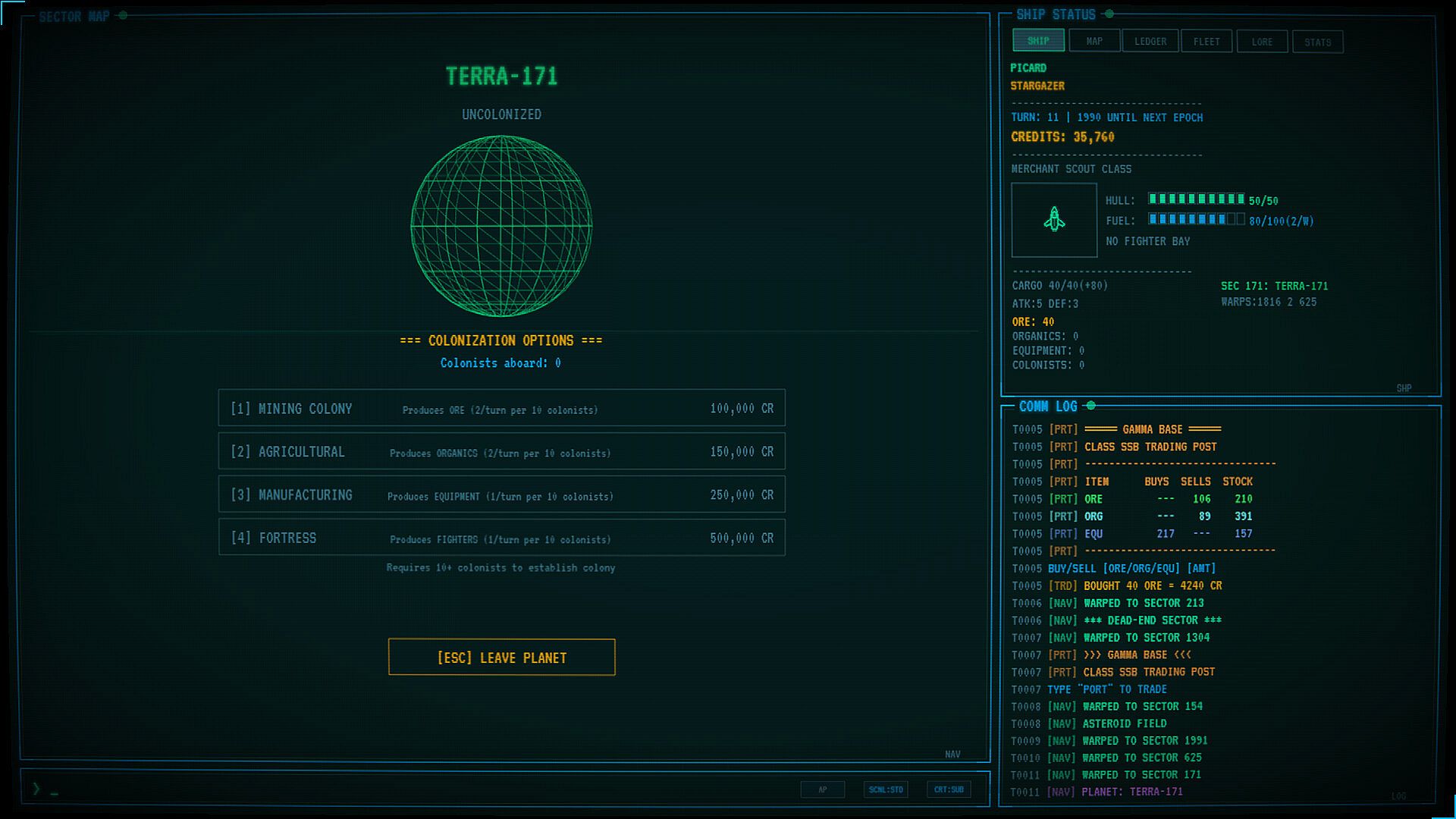The image size is (1456, 819).
Task: Click the wireframe planet globe
Action: tap(501, 226)
